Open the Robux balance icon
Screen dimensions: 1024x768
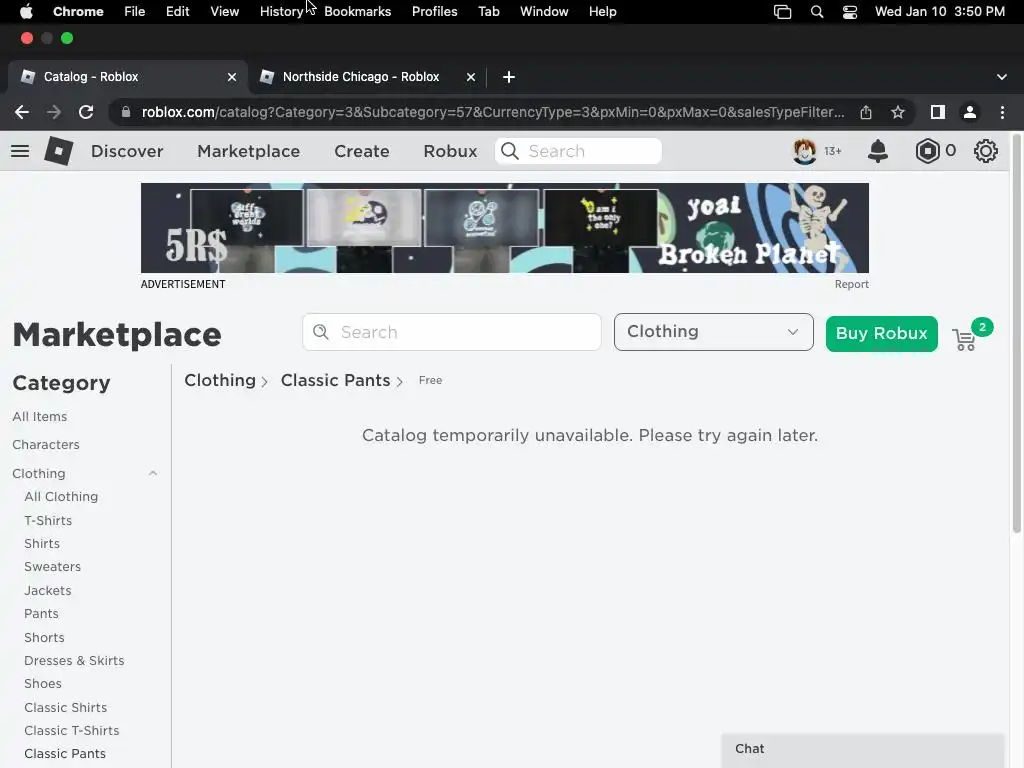[927, 151]
